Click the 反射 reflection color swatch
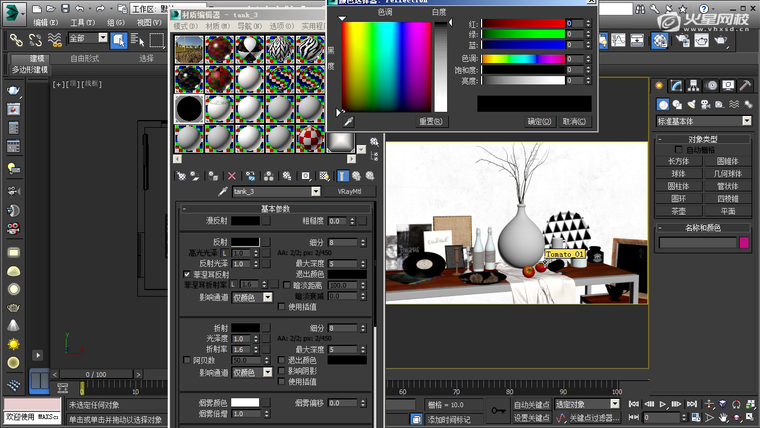Screen dimensions: 760x428 [x=246, y=242]
